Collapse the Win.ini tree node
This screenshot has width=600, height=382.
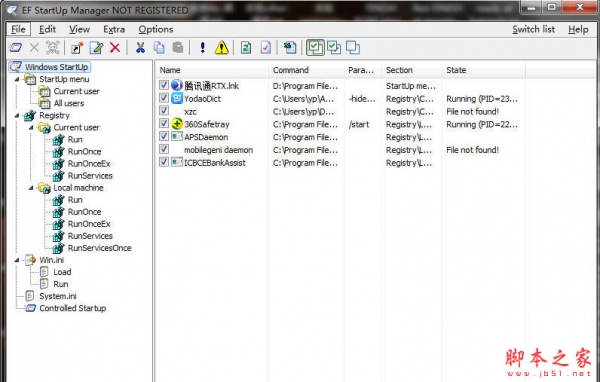[17, 260]
